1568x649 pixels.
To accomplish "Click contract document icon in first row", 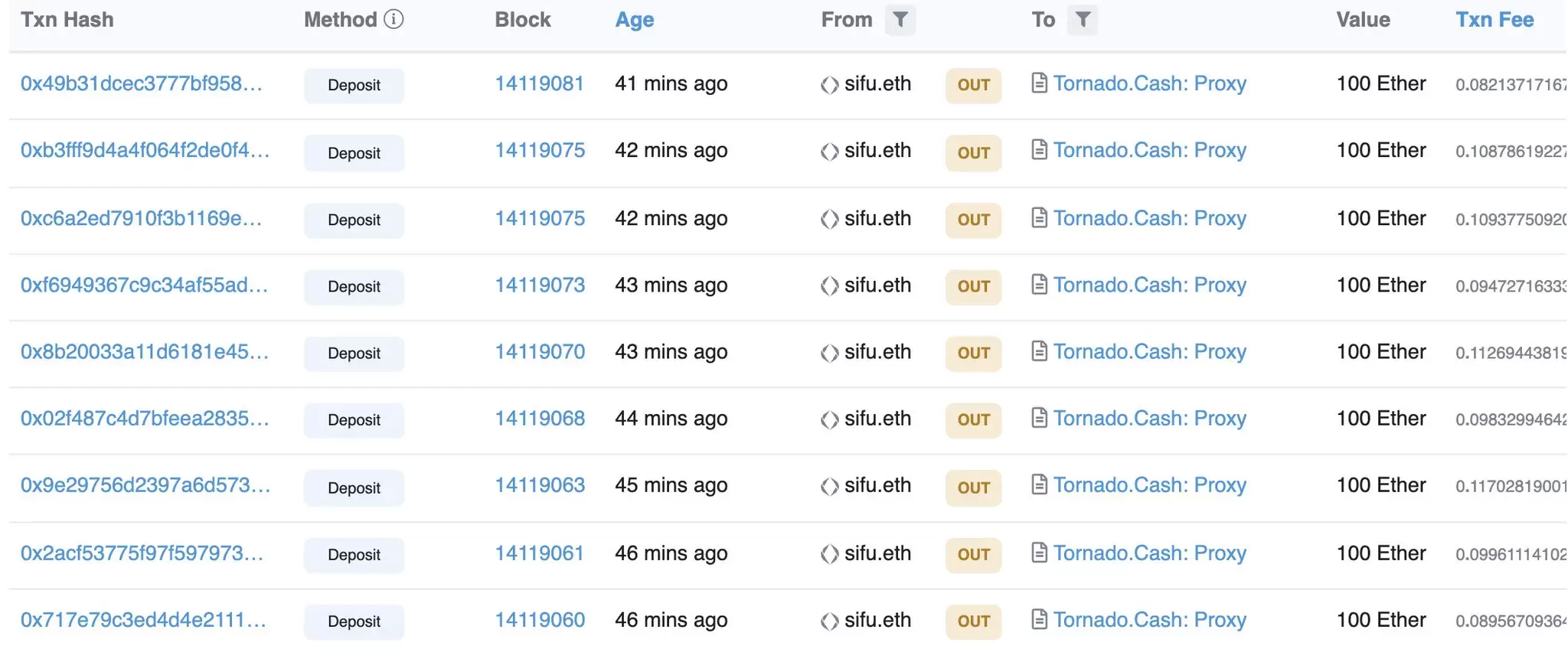I will (x=1039, y=83).
